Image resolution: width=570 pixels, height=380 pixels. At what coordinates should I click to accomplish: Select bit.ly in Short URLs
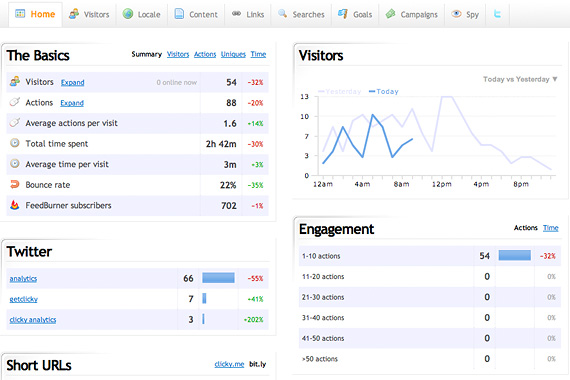pos(257,364)
